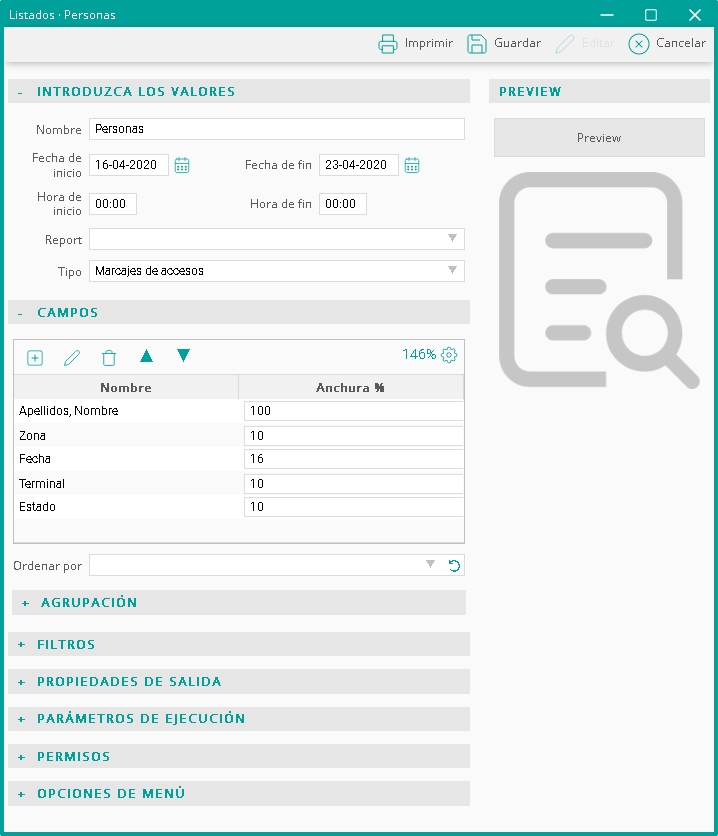Click the 146% total width value
Image resolution: width=718 pixels, height=836 pixels.
coord(419,355)
